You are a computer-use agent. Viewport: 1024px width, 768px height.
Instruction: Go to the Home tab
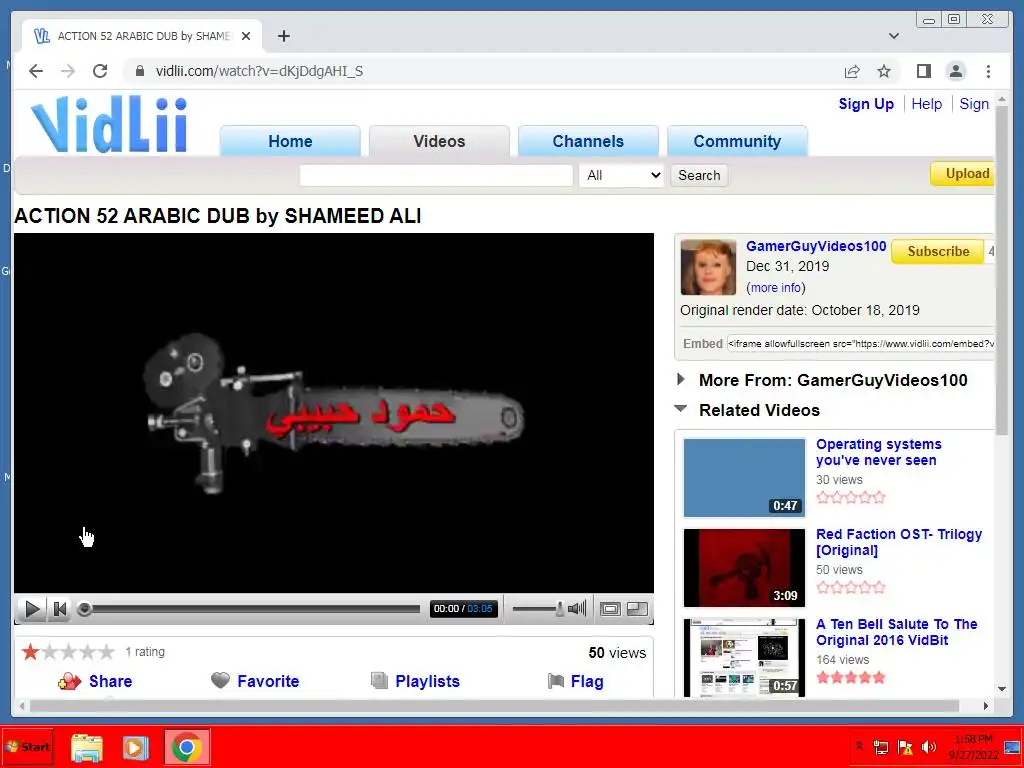coord(290,141)
